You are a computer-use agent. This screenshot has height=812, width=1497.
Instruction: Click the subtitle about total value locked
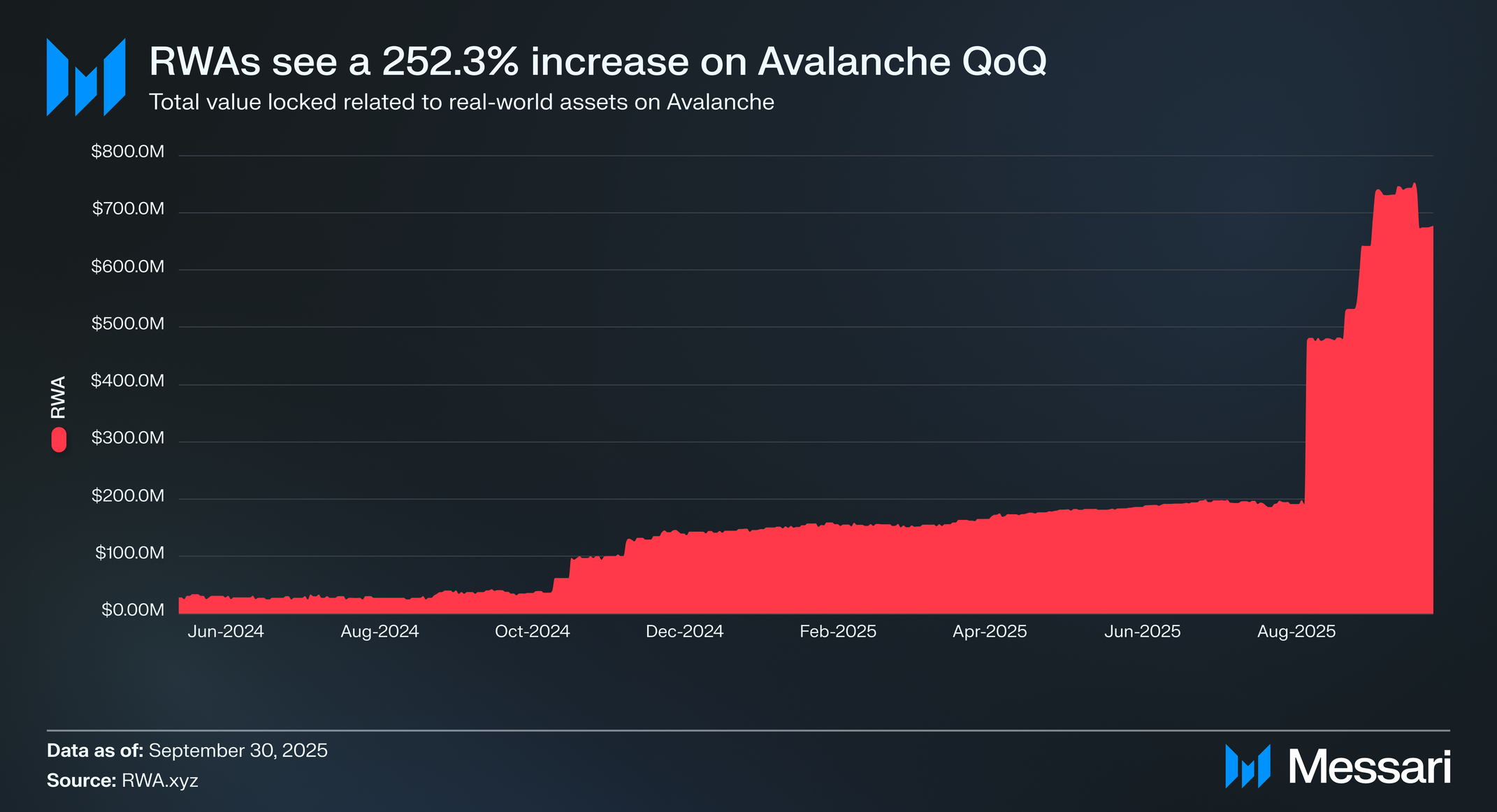(461, 102)
